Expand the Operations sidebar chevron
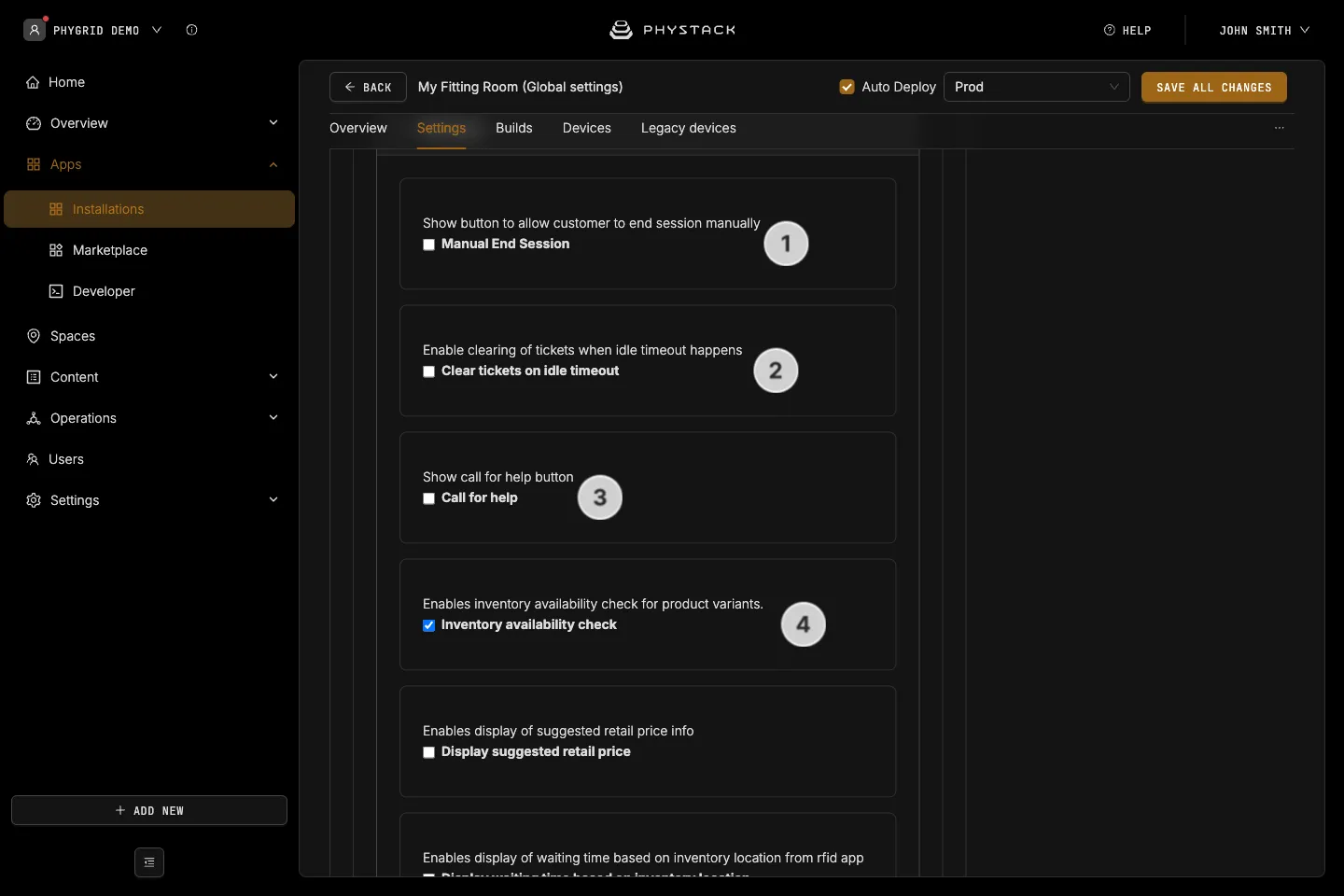The height and width of the screenshot is (896, 1344). [x=273, y=418]
